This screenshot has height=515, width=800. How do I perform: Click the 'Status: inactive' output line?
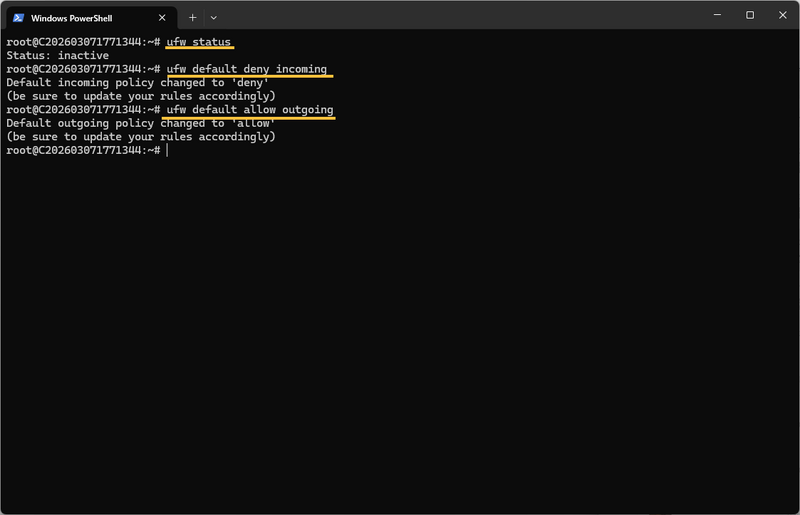point(57,55)
